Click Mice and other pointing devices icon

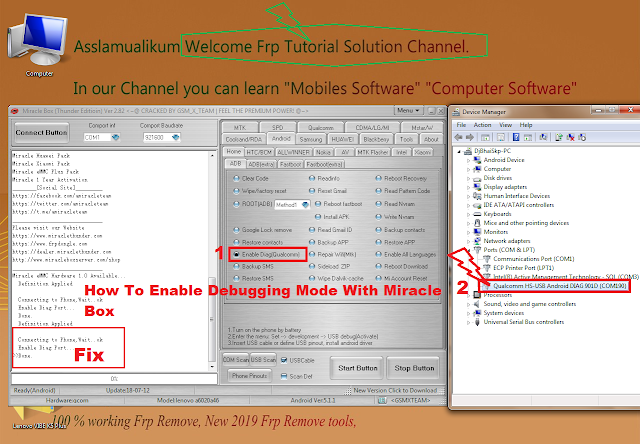pos(477,223)
